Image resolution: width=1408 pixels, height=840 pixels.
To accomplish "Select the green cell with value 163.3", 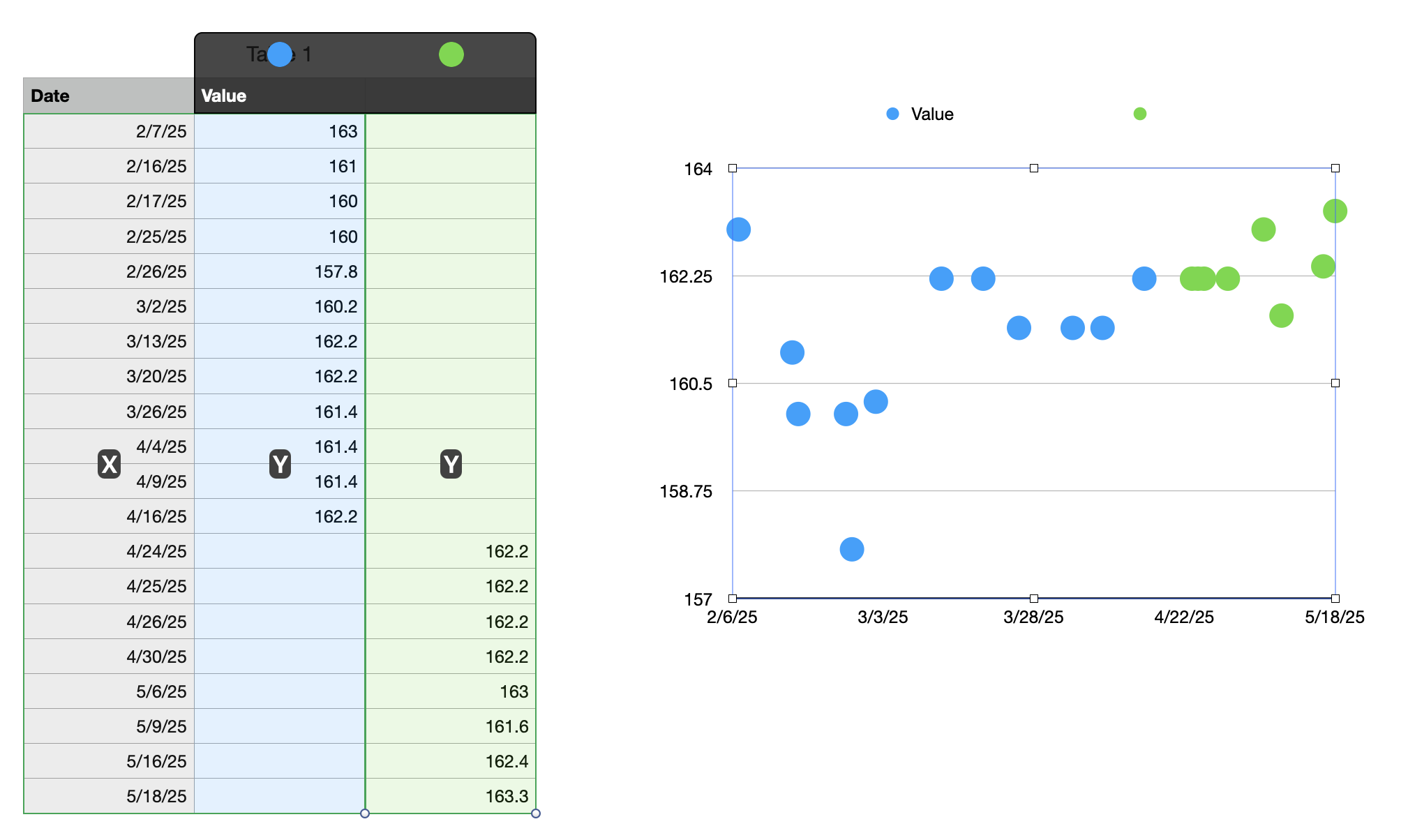I will tap(451, 796).
